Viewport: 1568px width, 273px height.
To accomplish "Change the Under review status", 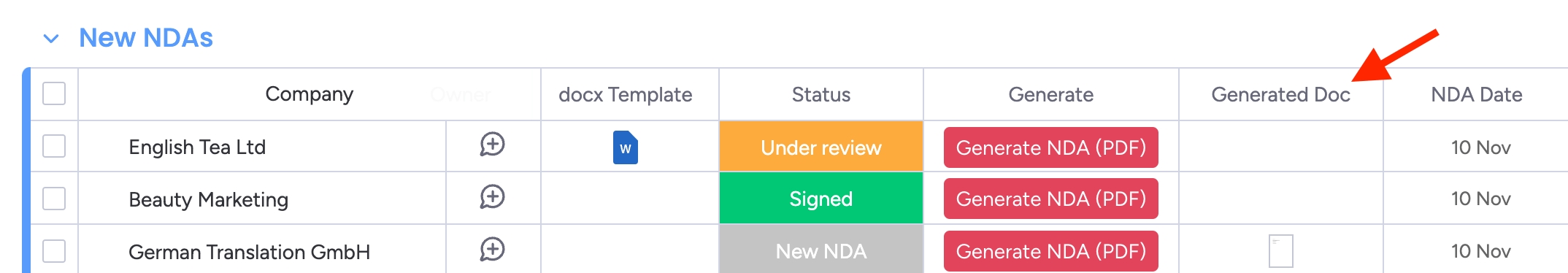I will (x=821, y=147).
